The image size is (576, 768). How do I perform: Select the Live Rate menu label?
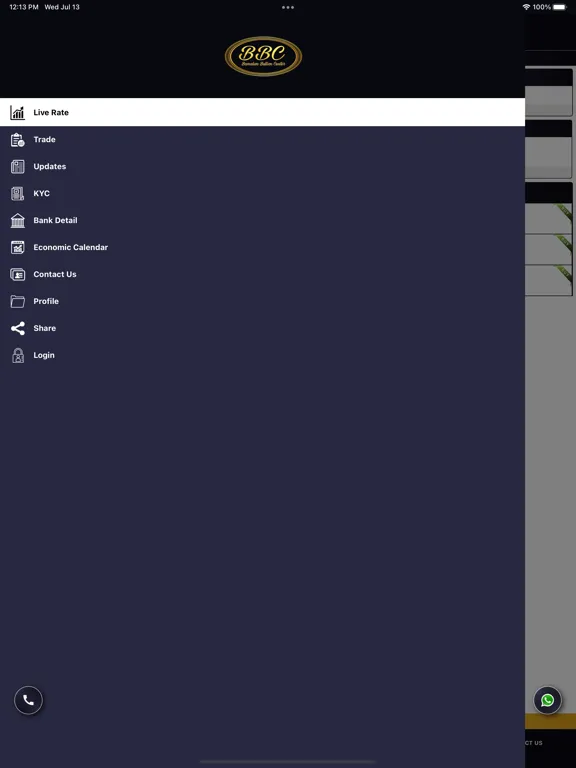coord(51,112)
